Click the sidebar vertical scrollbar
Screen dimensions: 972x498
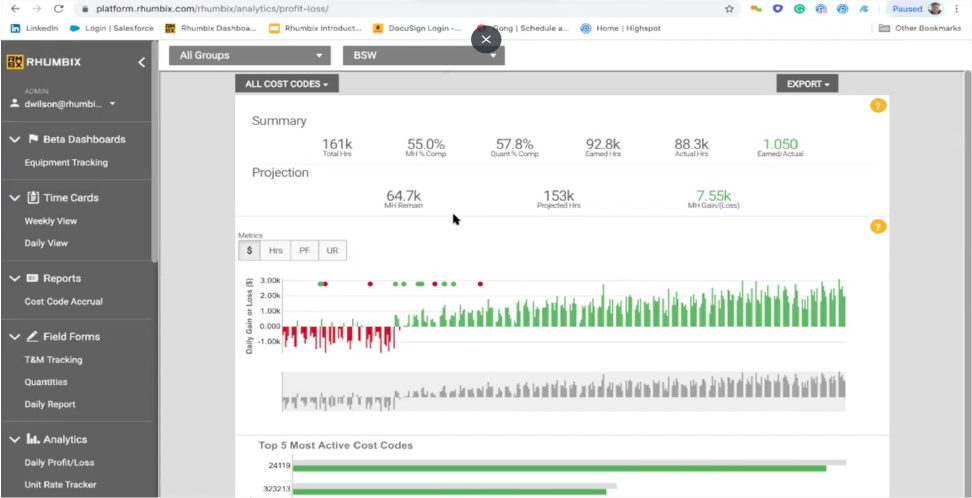pos(154,152)
